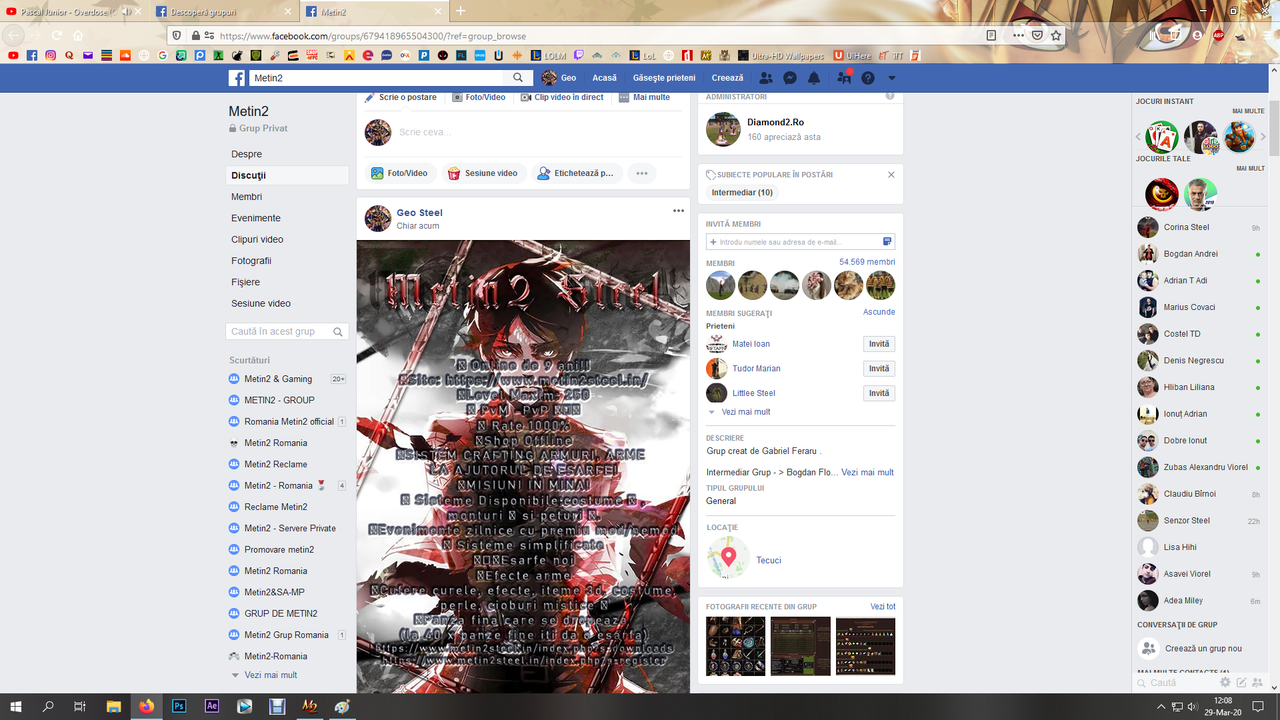Open Clipuri video section
1280x720 pixels.
(x=257, y=239)
